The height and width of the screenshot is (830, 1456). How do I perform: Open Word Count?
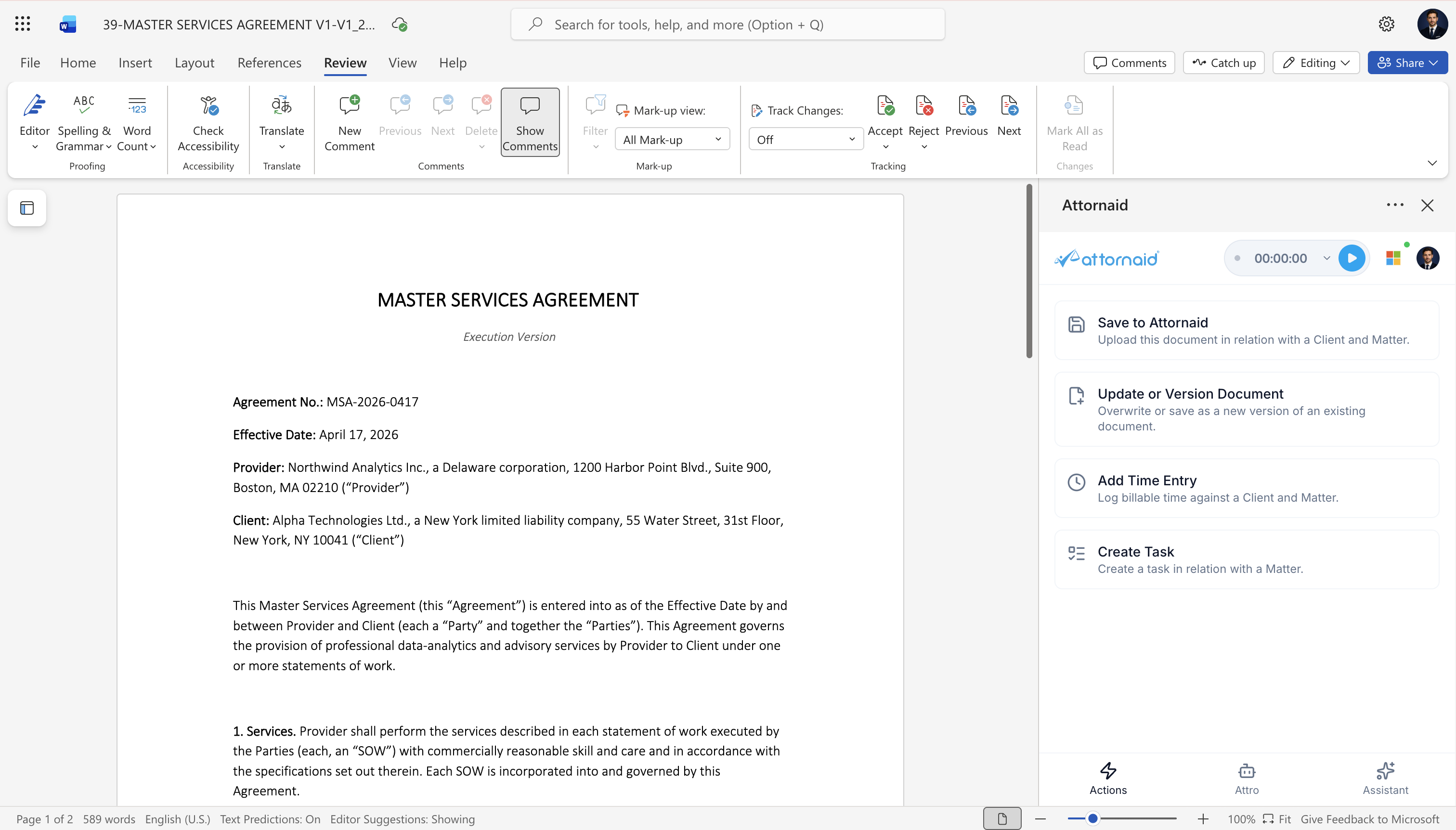pyautogui.click(x=137, y=123)
